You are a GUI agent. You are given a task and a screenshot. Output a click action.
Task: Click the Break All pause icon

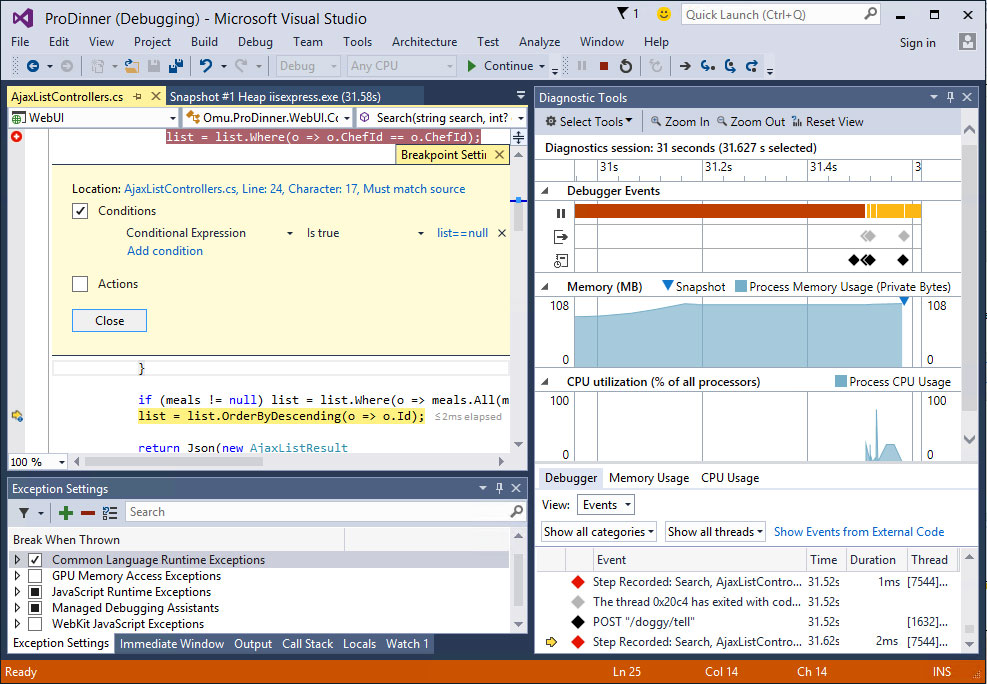coord(580,66)
